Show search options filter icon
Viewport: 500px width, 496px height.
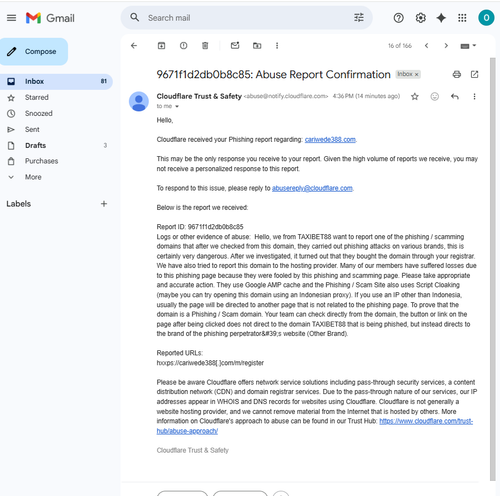point(359,18)
